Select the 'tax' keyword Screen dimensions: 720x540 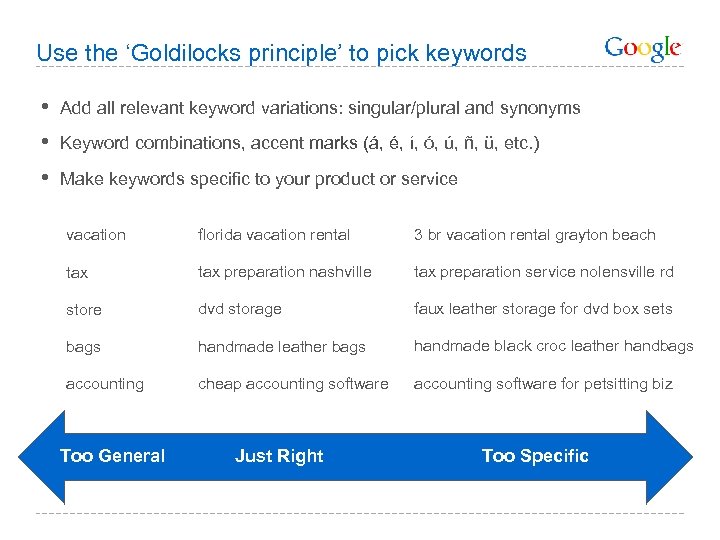point(77,273)
